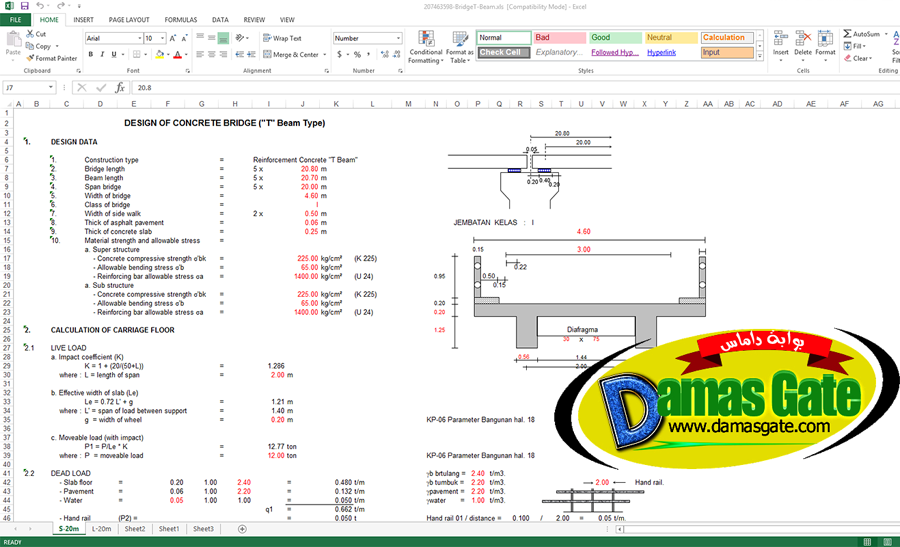Screen dimensions: 900x547
Task: Apply the Check Cell style
Action: [504, 52]
